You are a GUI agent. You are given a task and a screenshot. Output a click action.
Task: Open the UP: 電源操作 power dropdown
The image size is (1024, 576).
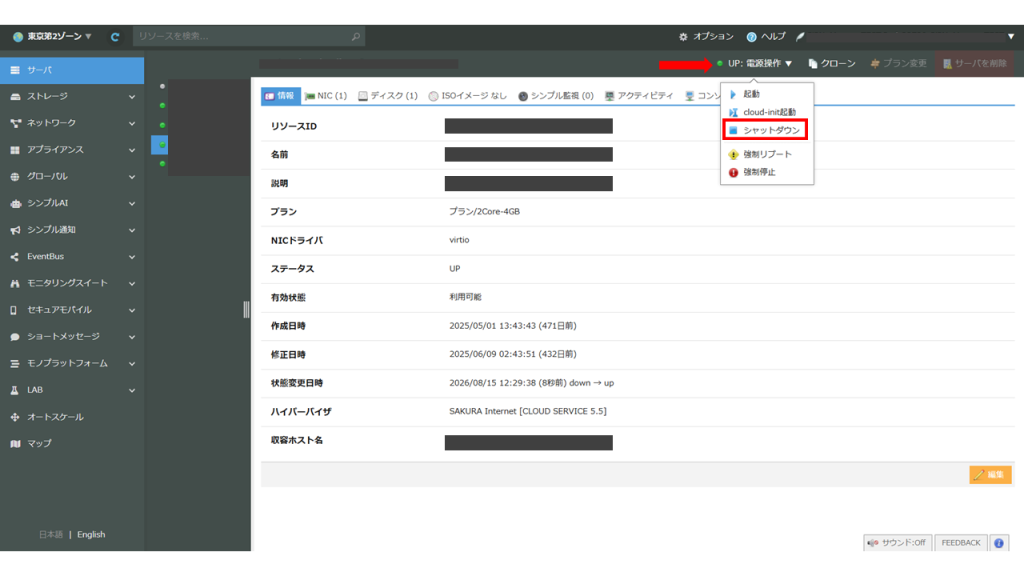tap(754, 63)
